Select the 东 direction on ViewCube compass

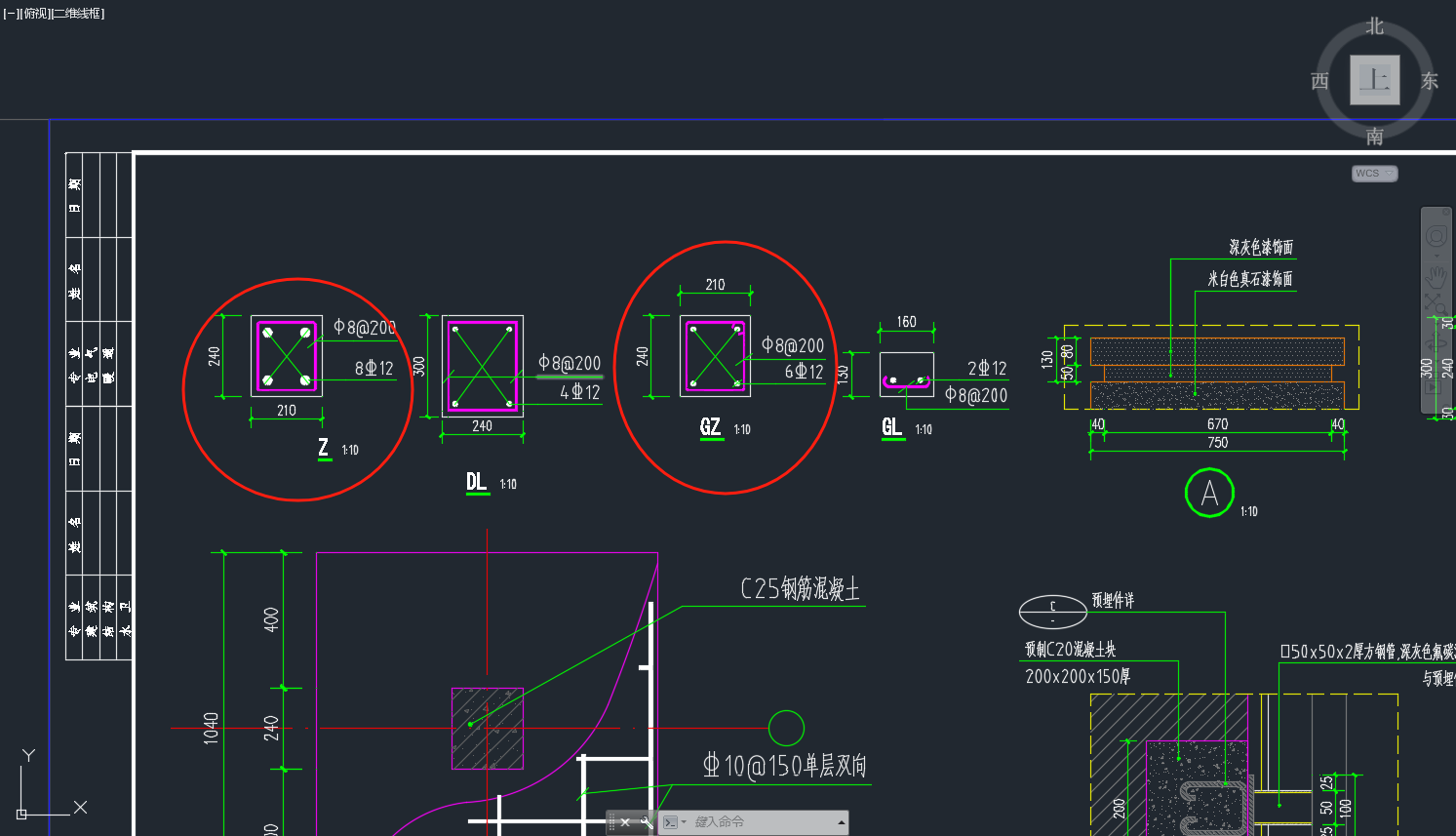click(x=1430, y=81)
